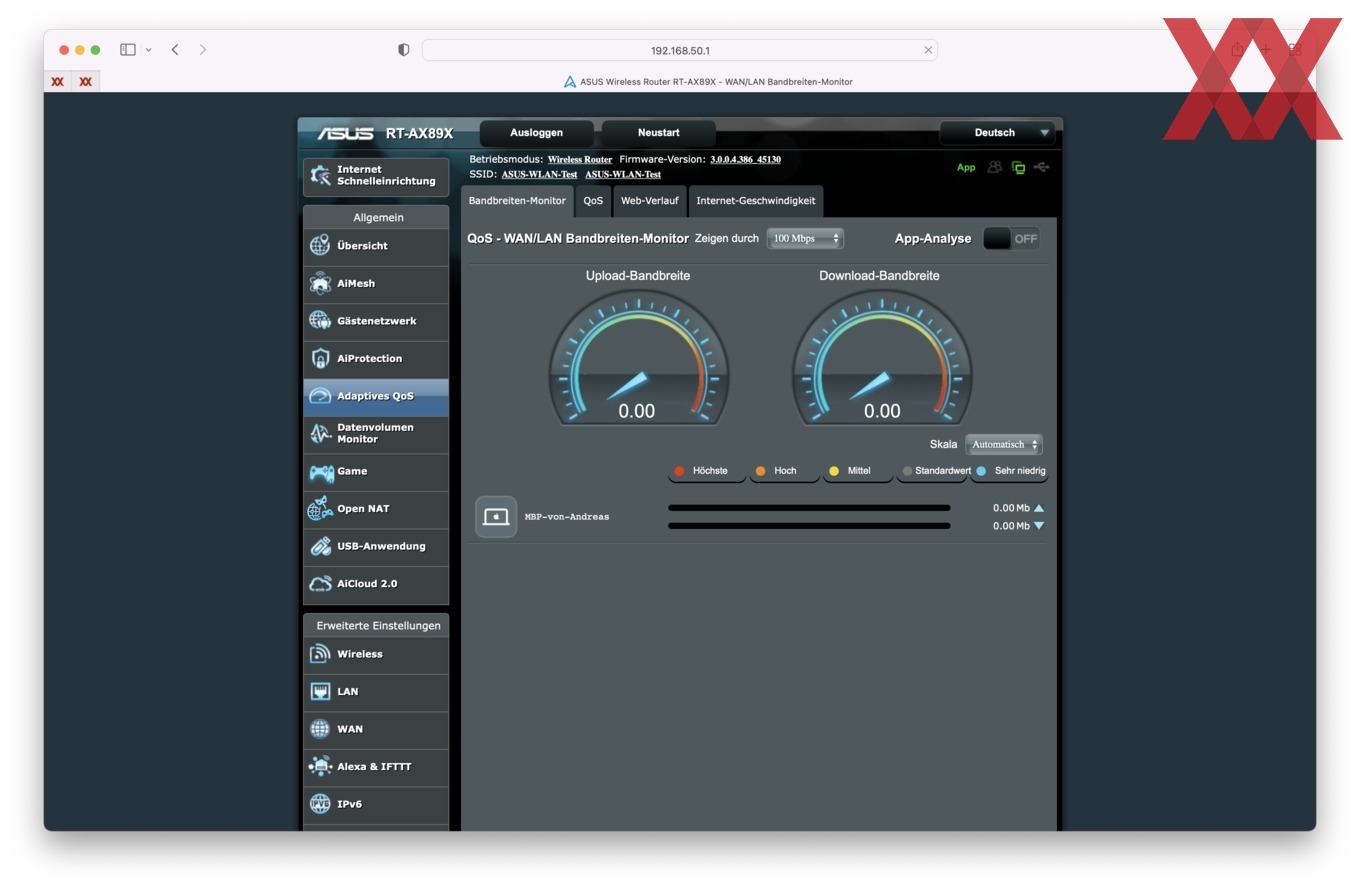Click the Safari address bar 192.168.50.1
This screenshot has width=1360, height=889.
(680, 50)
